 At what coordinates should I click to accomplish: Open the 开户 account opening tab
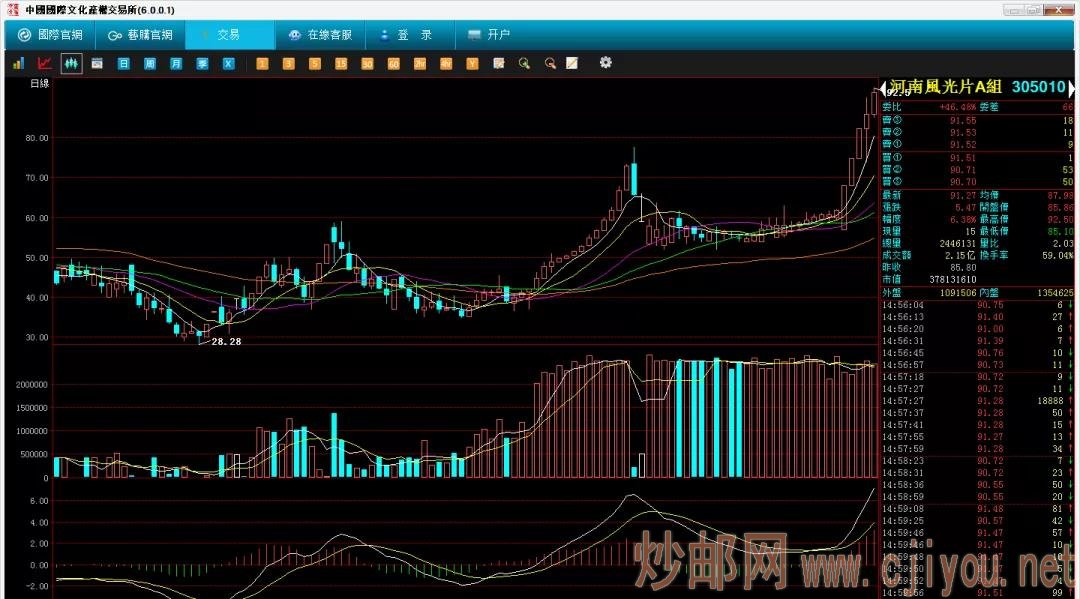490,34
